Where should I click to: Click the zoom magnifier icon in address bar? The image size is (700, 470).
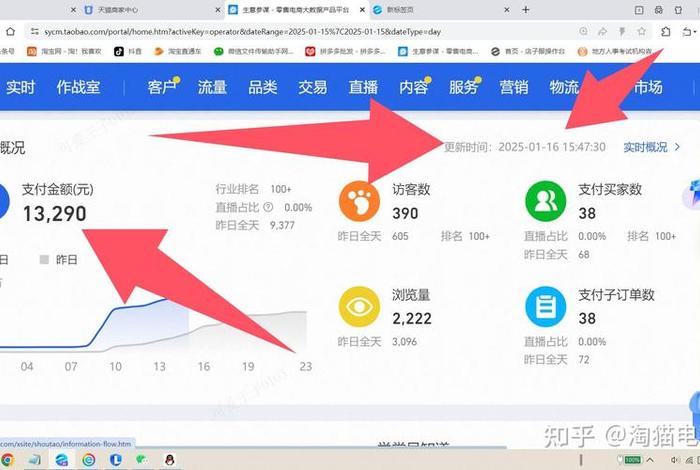tap(583, 31)
